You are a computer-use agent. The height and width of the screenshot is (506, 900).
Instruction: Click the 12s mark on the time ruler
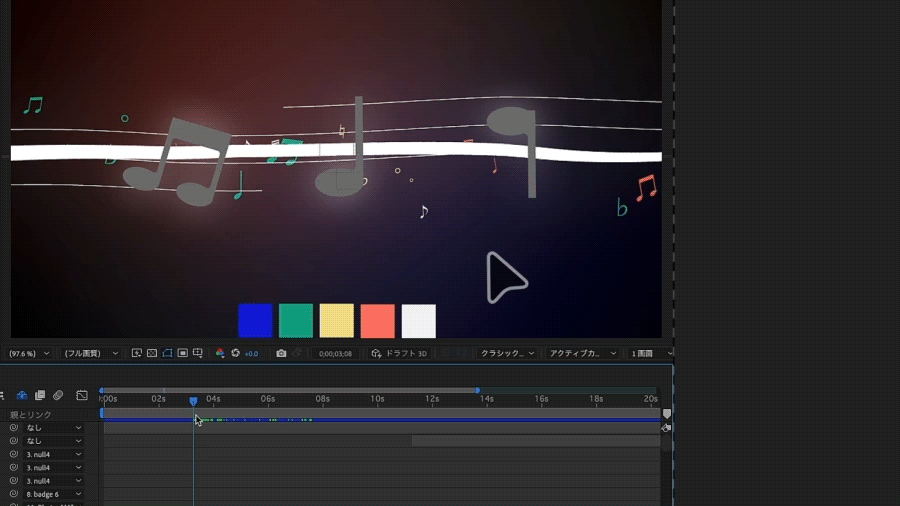[432, 399]
